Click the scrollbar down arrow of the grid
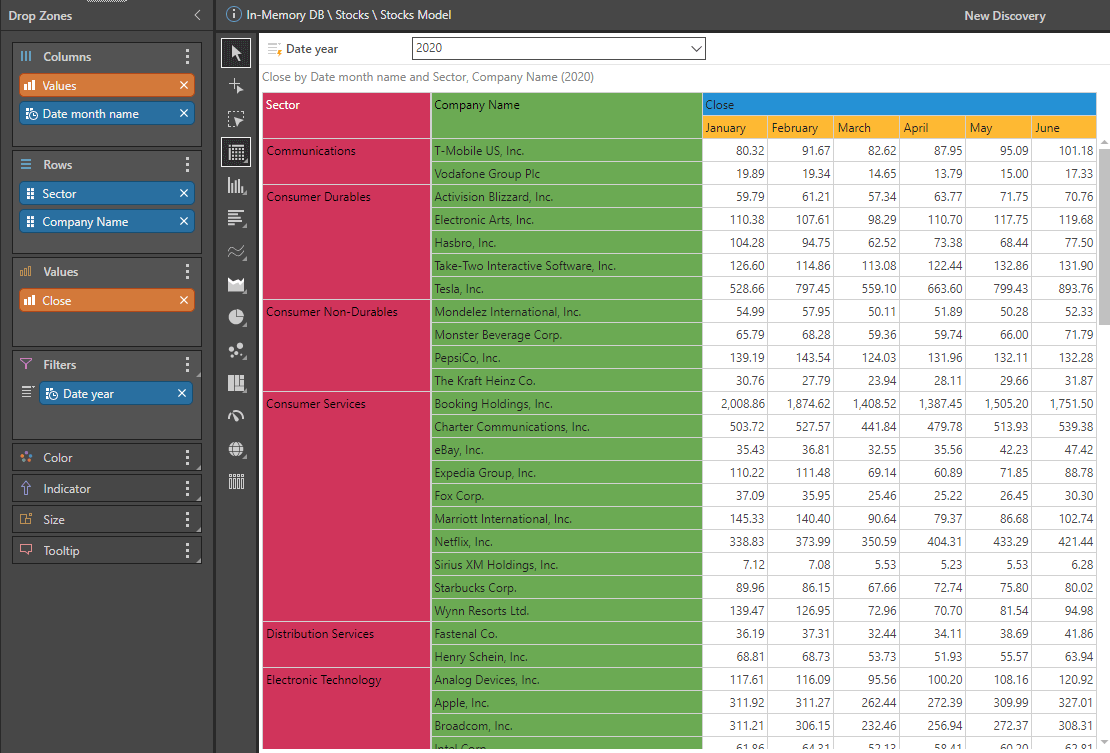Image resolution: width=1110 pixels, height=753 pixels. coord(1104,742)
